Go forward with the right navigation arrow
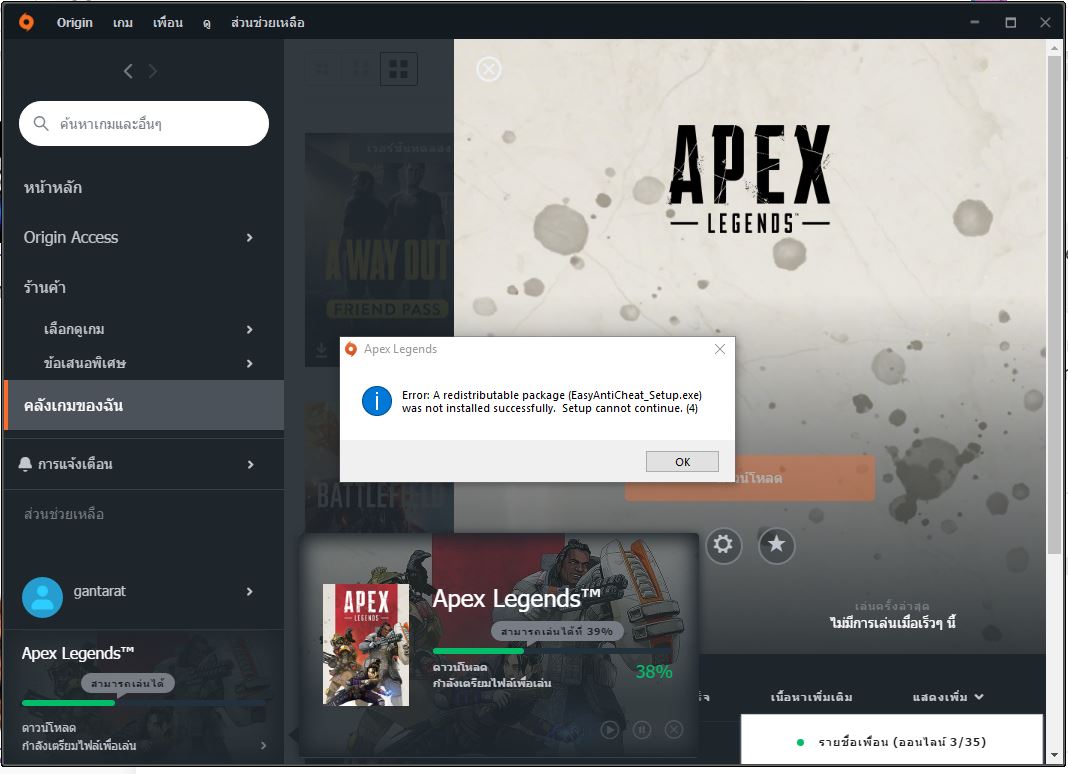This screenshot has height=774, width=1068. pos(153,71)
